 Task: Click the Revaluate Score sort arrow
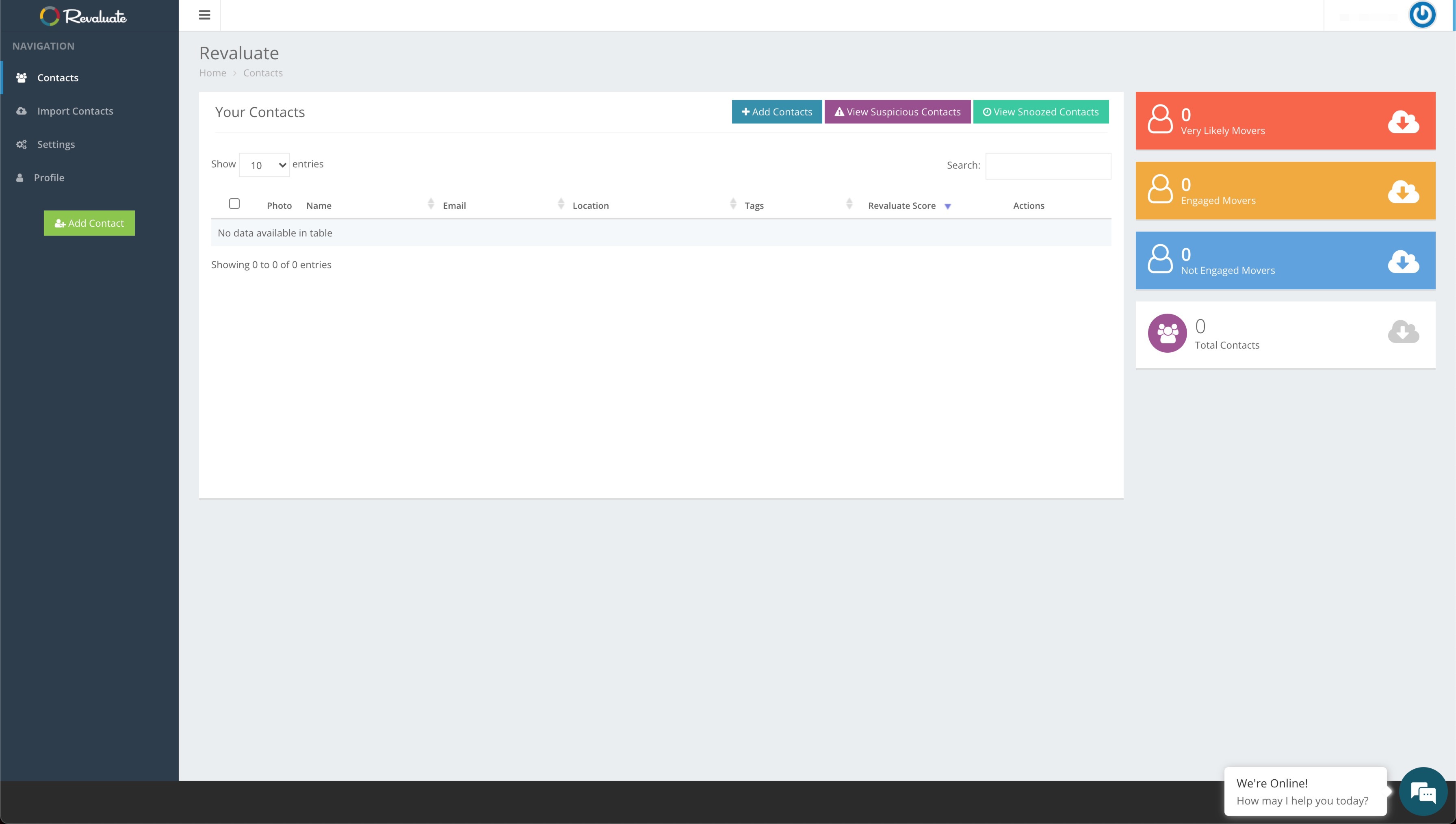947,206
